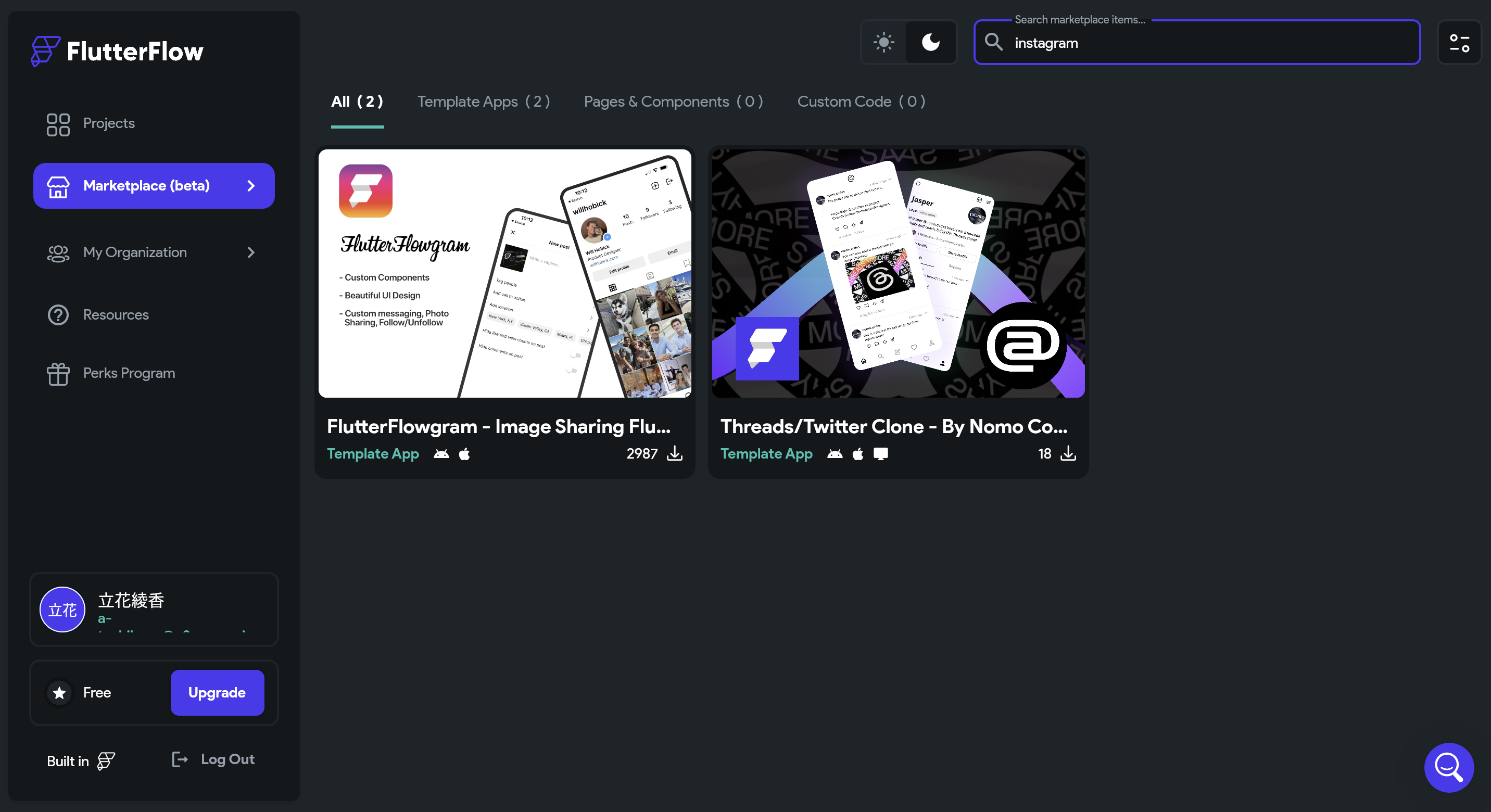Open My Organization in the sidebar
This screenshot has height=812, width=1491.
click(154, 252)
